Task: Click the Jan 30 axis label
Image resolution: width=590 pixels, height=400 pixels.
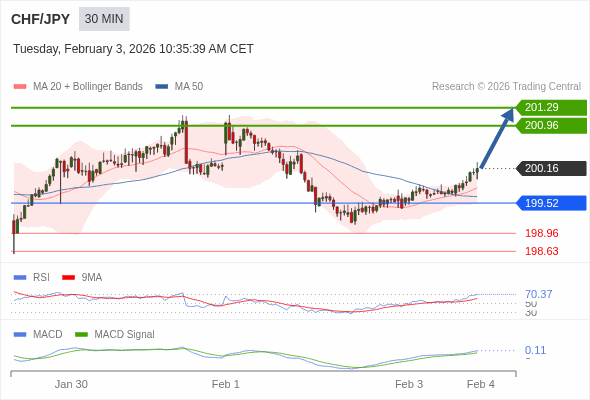Action: pos(71,384)
